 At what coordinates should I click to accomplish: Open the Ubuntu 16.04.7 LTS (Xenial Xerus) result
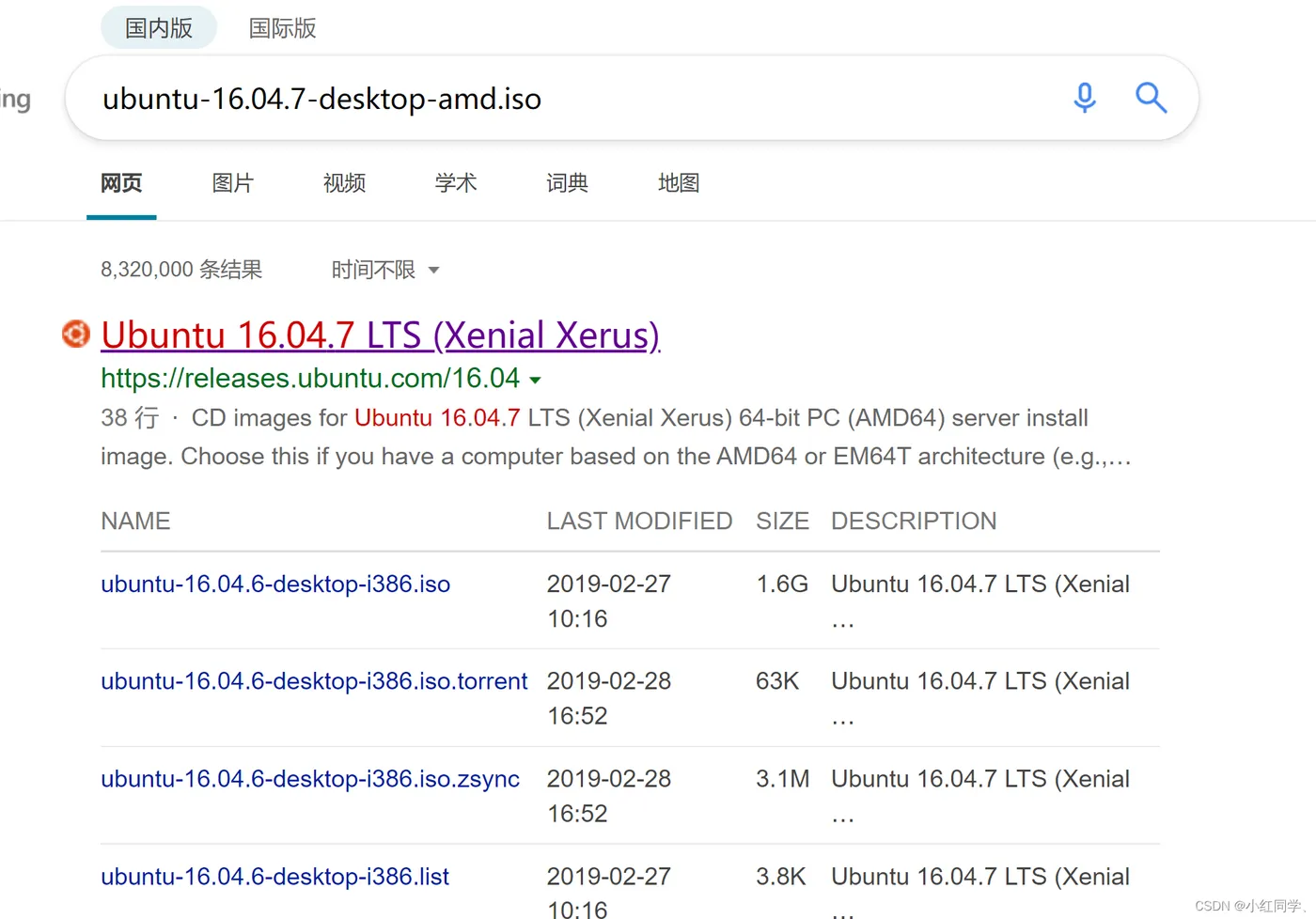(x=381, y=335)
